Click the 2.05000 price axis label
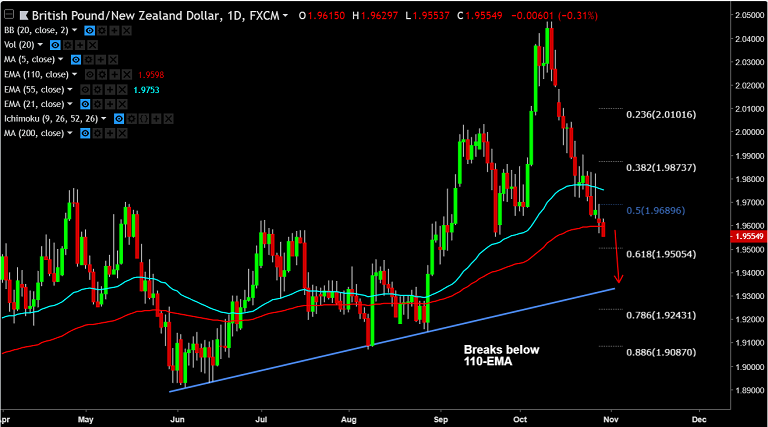The image size is (768, 427). pyautogui.click(x=749, y=15)
